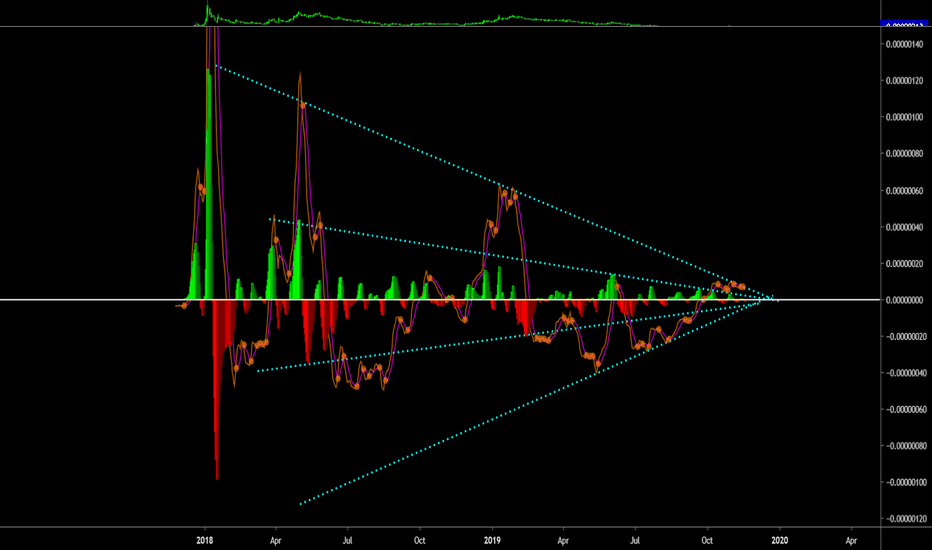Click the 0.00000080 price axis label
The image size is (932, 550).
(x=905, y=153)
